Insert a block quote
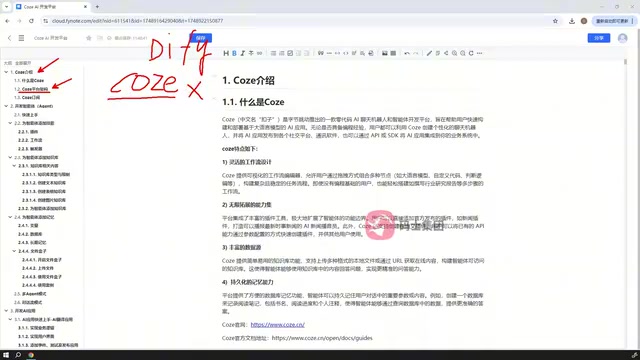This screenshot has width=640, height=360. pyautogui.click(x=321, y=53)
